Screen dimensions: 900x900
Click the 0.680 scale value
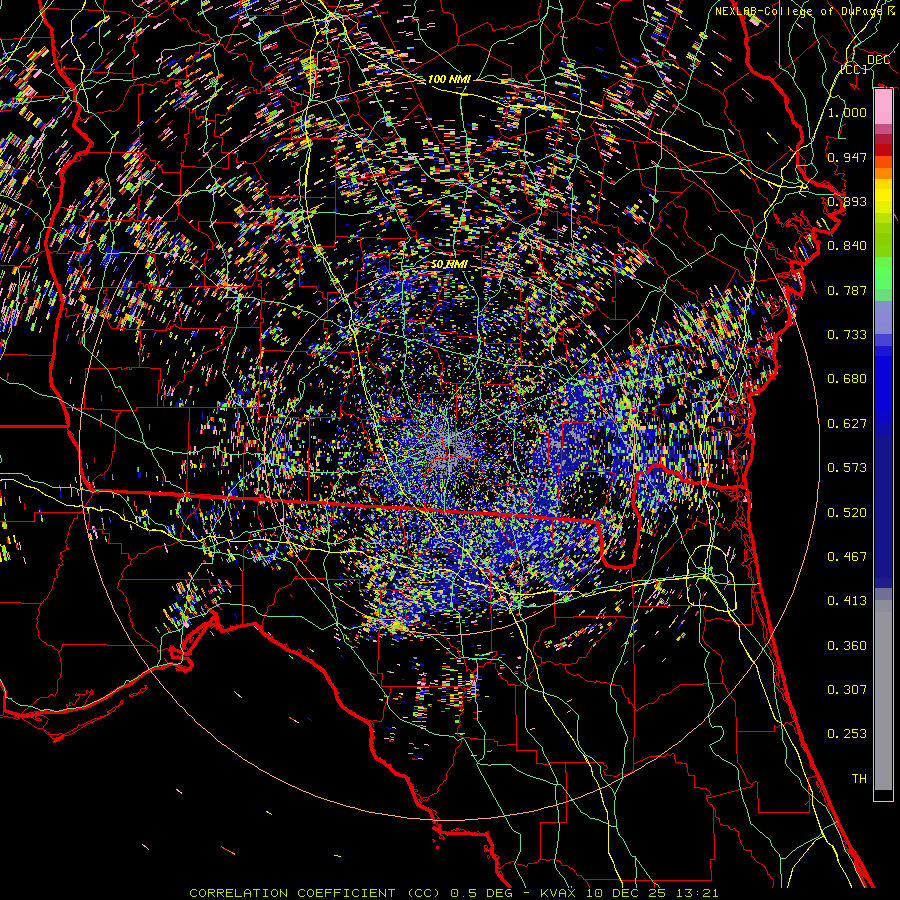(847, 379)
